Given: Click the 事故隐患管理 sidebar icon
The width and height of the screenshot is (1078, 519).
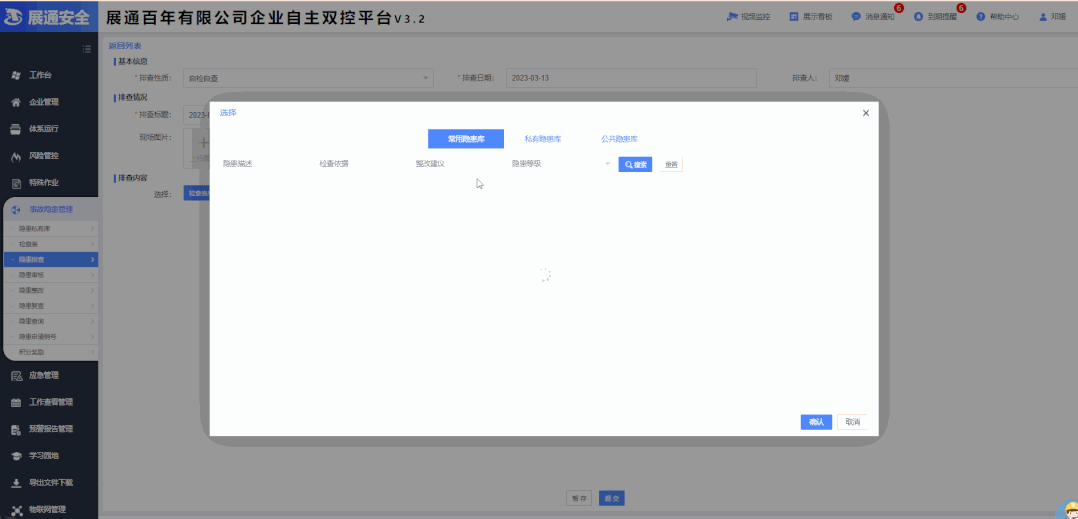Looking at the screenshot, I should tap(16, 210).
